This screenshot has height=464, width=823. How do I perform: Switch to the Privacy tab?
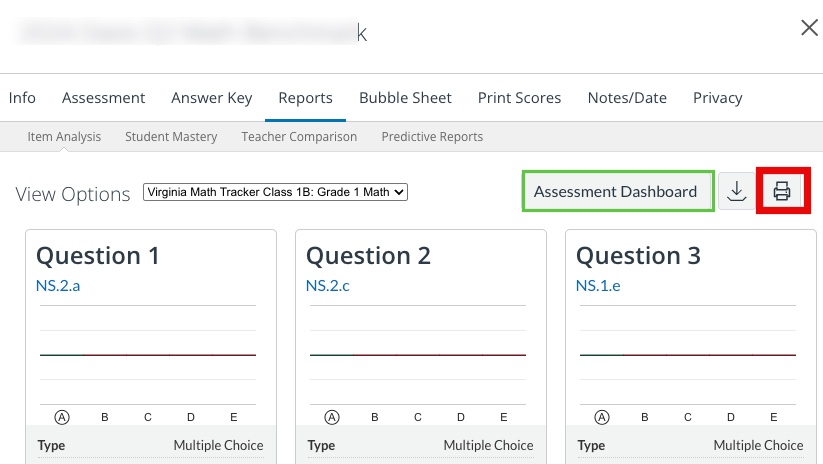pyautogui.click(x=718, y=98)
